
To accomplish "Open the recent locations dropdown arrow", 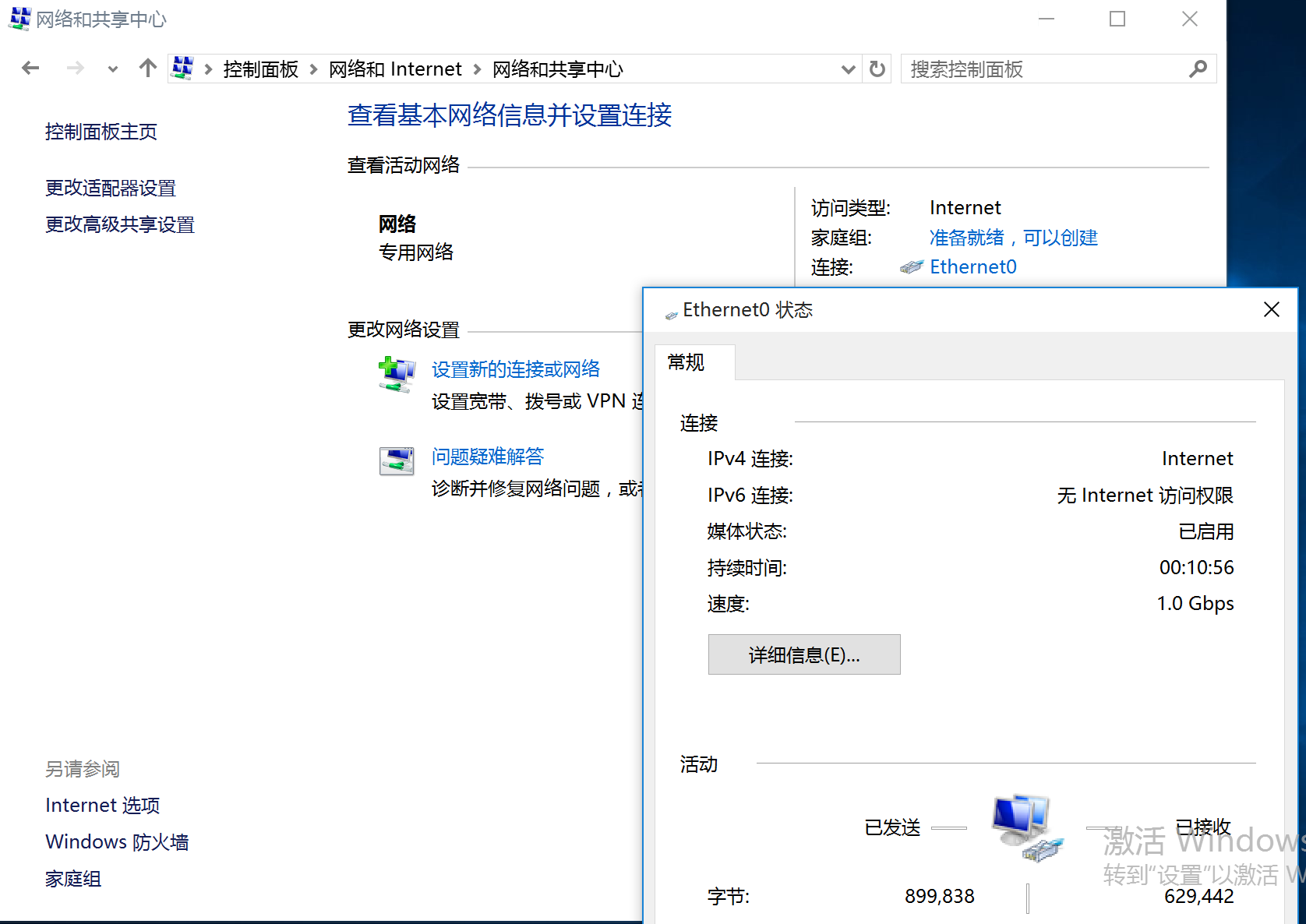I will [x=113, y=69].
